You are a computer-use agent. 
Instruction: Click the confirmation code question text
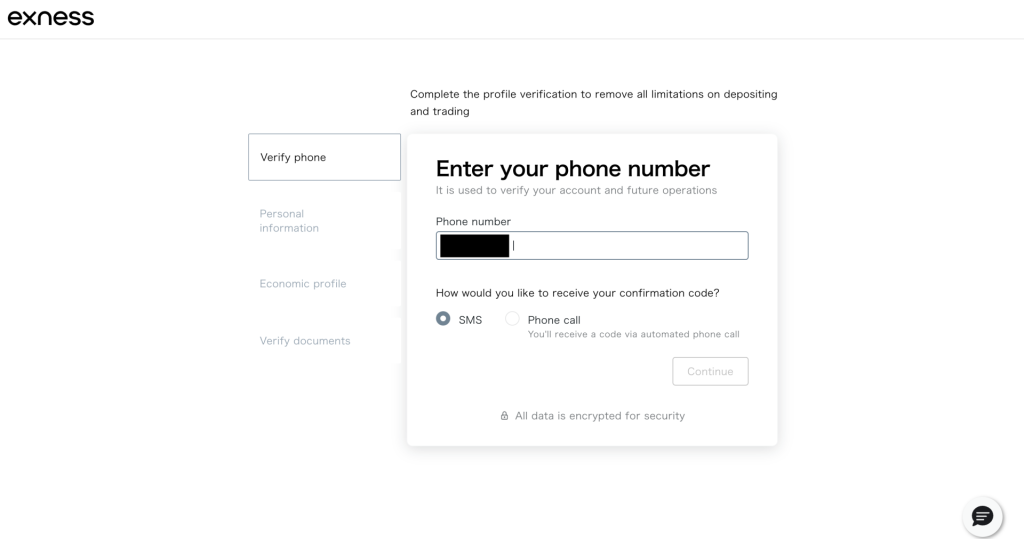click(x=577, y=293)
